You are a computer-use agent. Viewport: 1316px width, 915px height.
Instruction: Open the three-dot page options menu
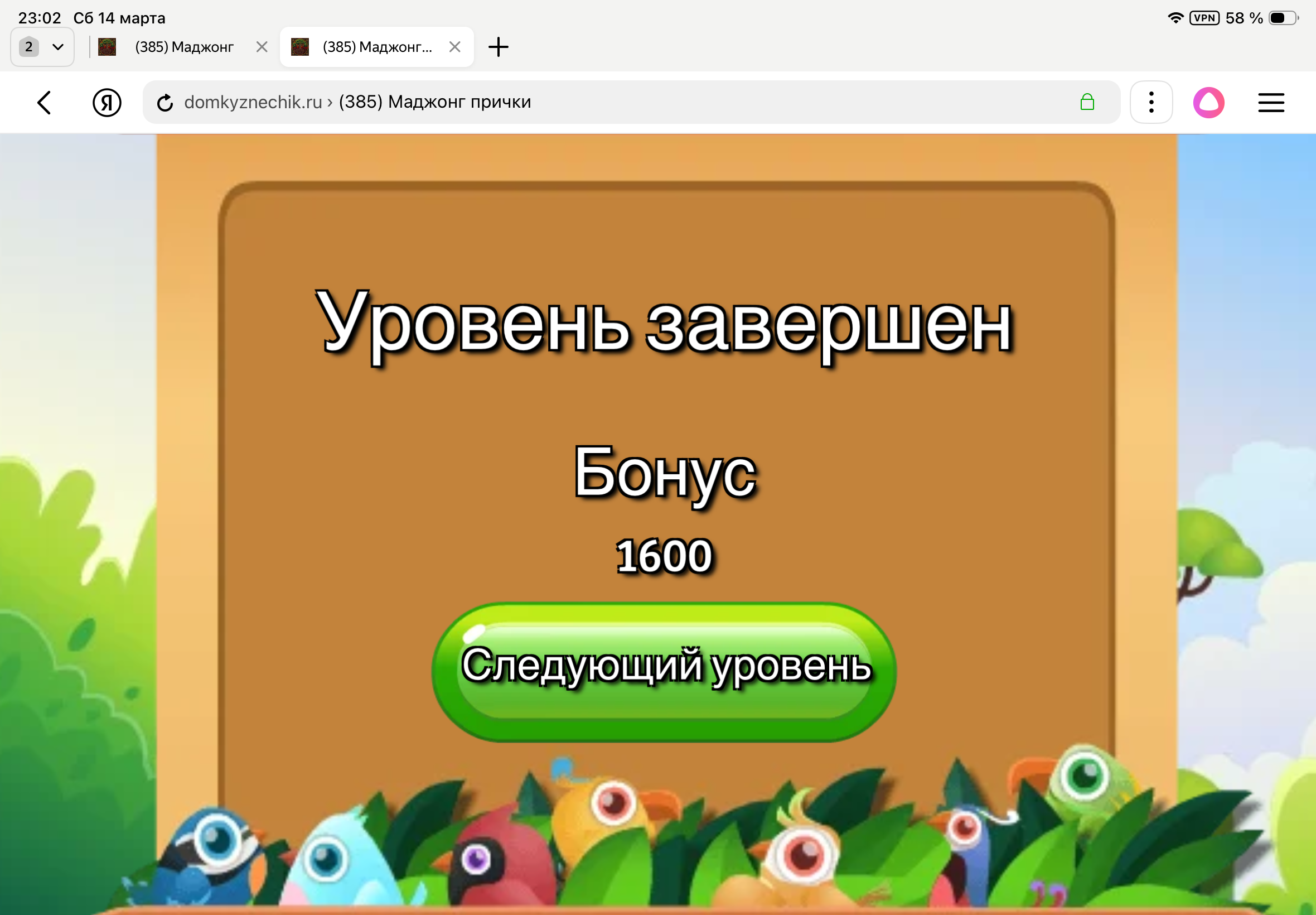pos(1151,103)
